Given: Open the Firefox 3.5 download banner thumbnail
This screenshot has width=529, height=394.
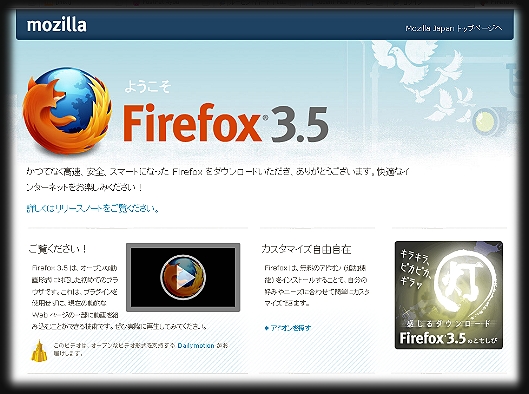Looking at the screenshot, I should pyautogui.click(x=449, y=295).
